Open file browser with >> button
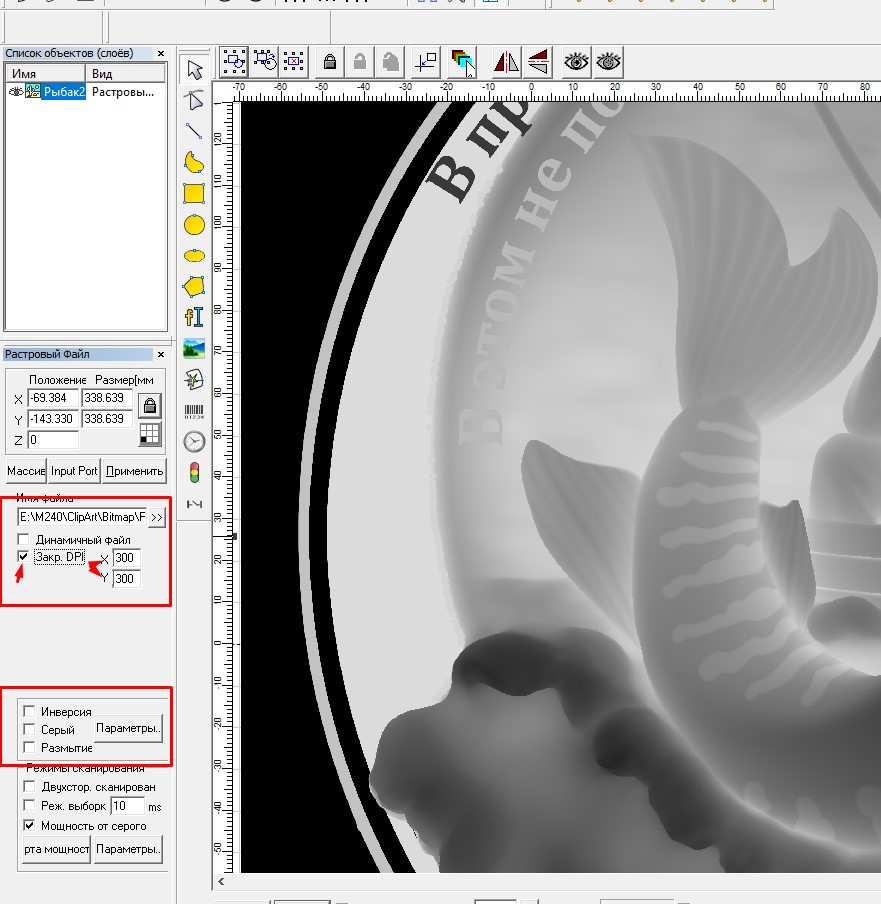 coord(157,517)
